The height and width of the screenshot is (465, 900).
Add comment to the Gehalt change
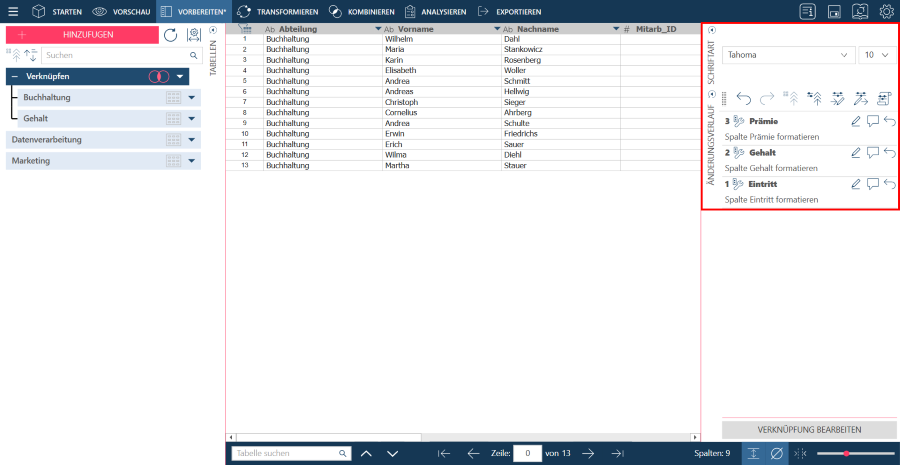click(873, 153)
